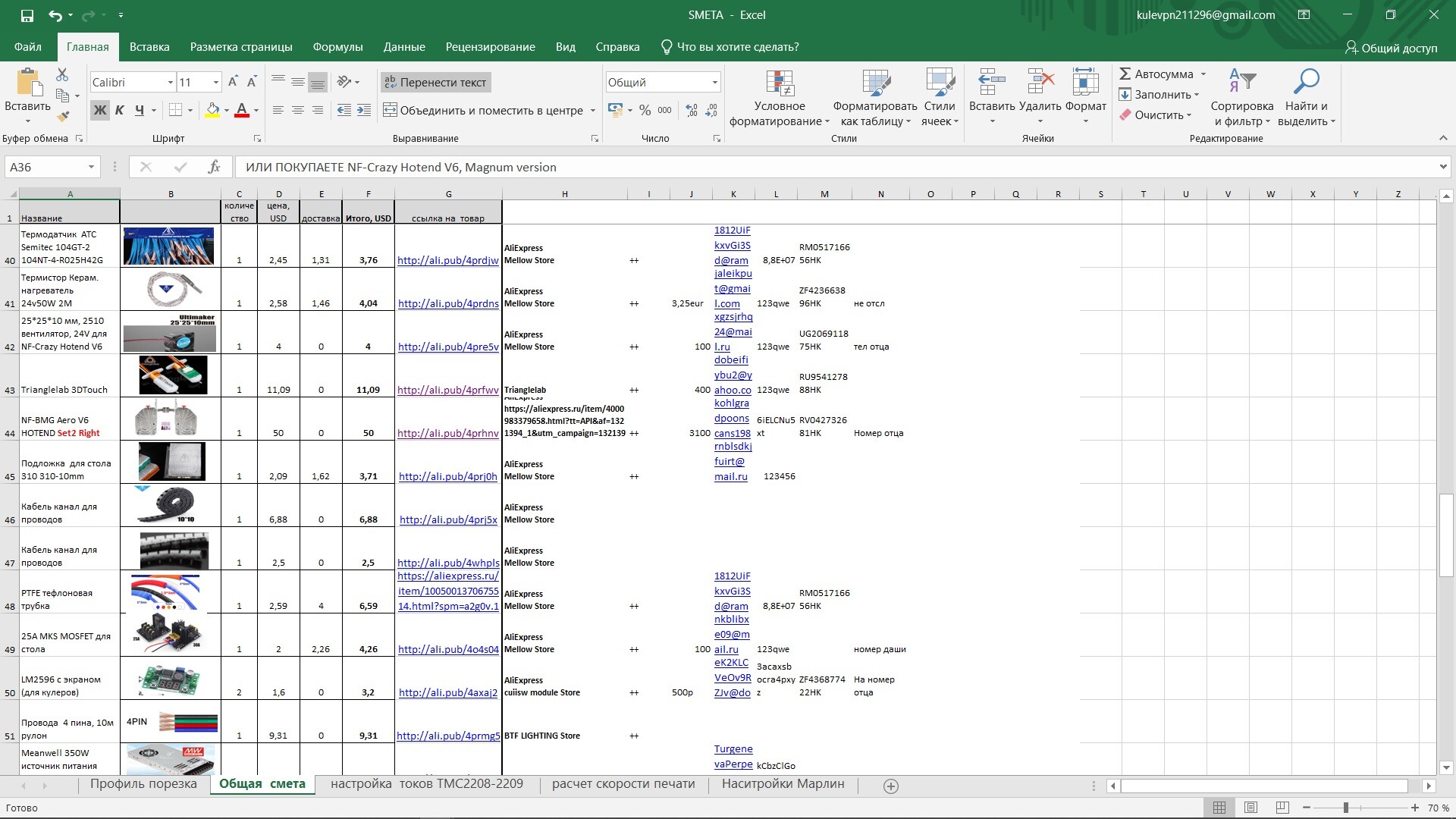The height and width of the screenshot is (819, 1456).
Task: Open Сортировка и фильтр tool
Action: click(1244, 97)
